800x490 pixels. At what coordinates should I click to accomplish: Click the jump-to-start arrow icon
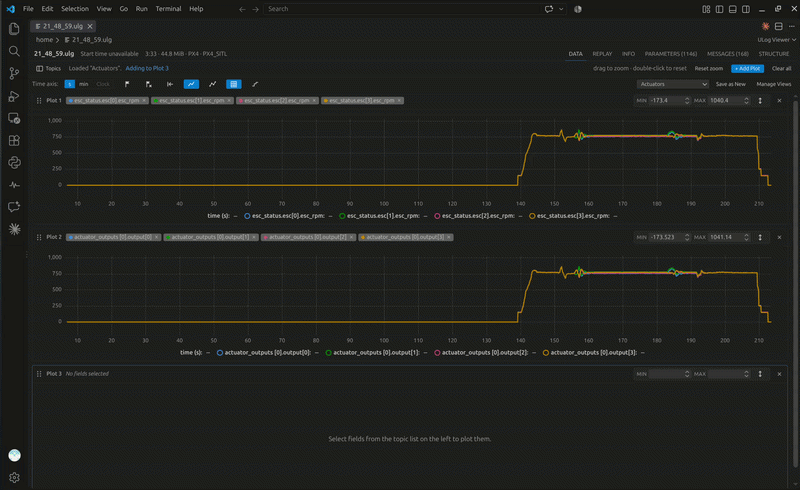point(170,84)
